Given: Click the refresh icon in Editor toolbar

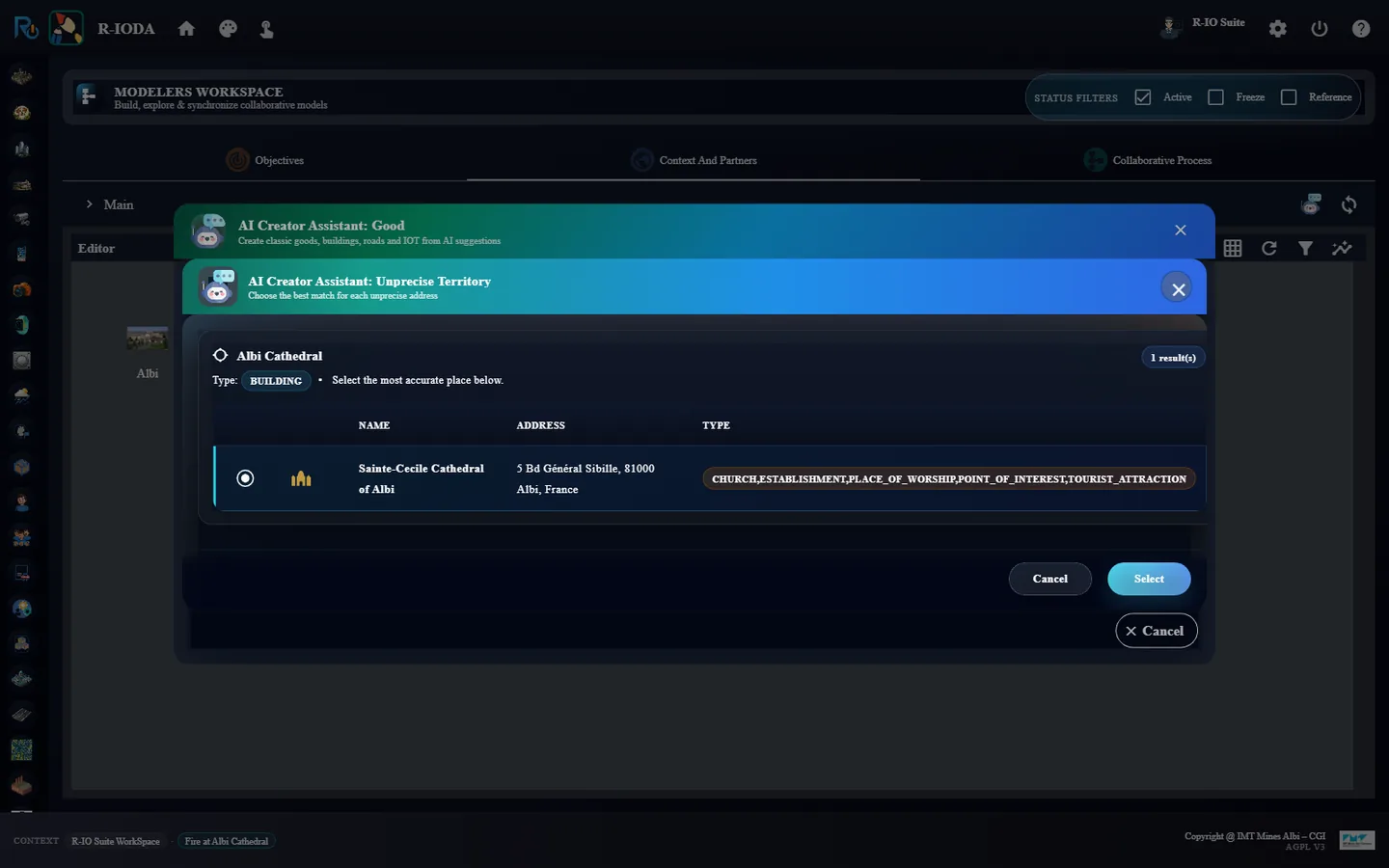Looking at the screenshot, I should (1269, 249).
